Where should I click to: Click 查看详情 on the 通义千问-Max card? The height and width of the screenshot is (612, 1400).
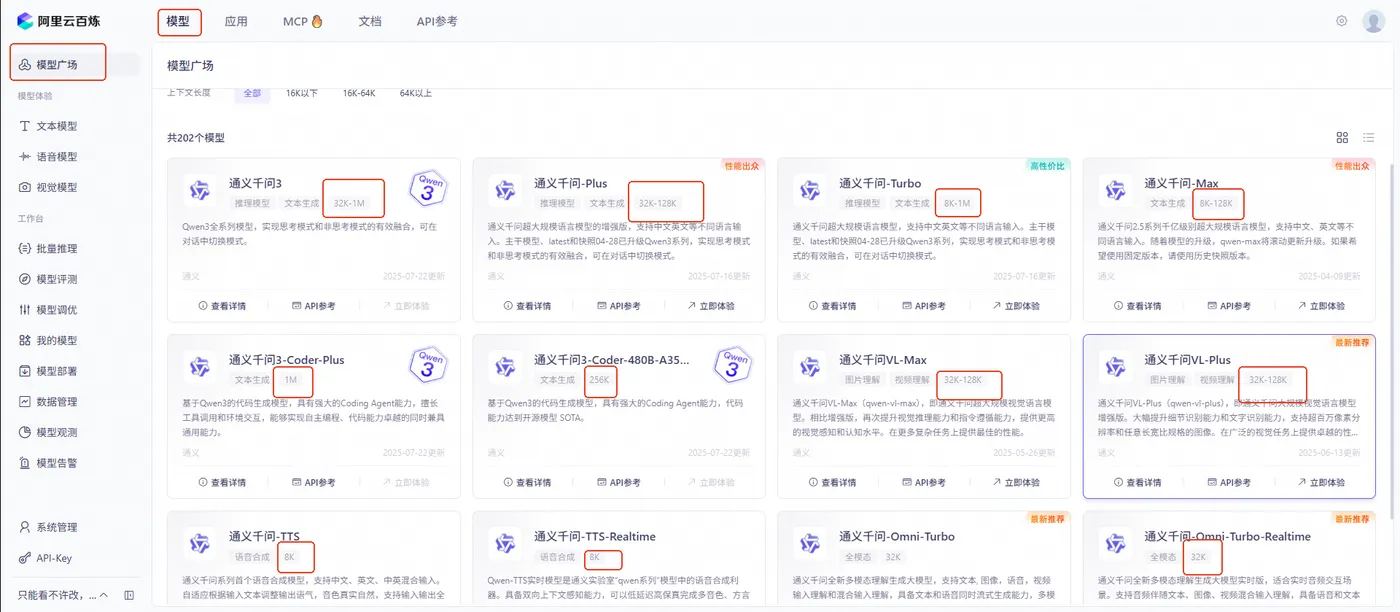tap(1137, 306)
